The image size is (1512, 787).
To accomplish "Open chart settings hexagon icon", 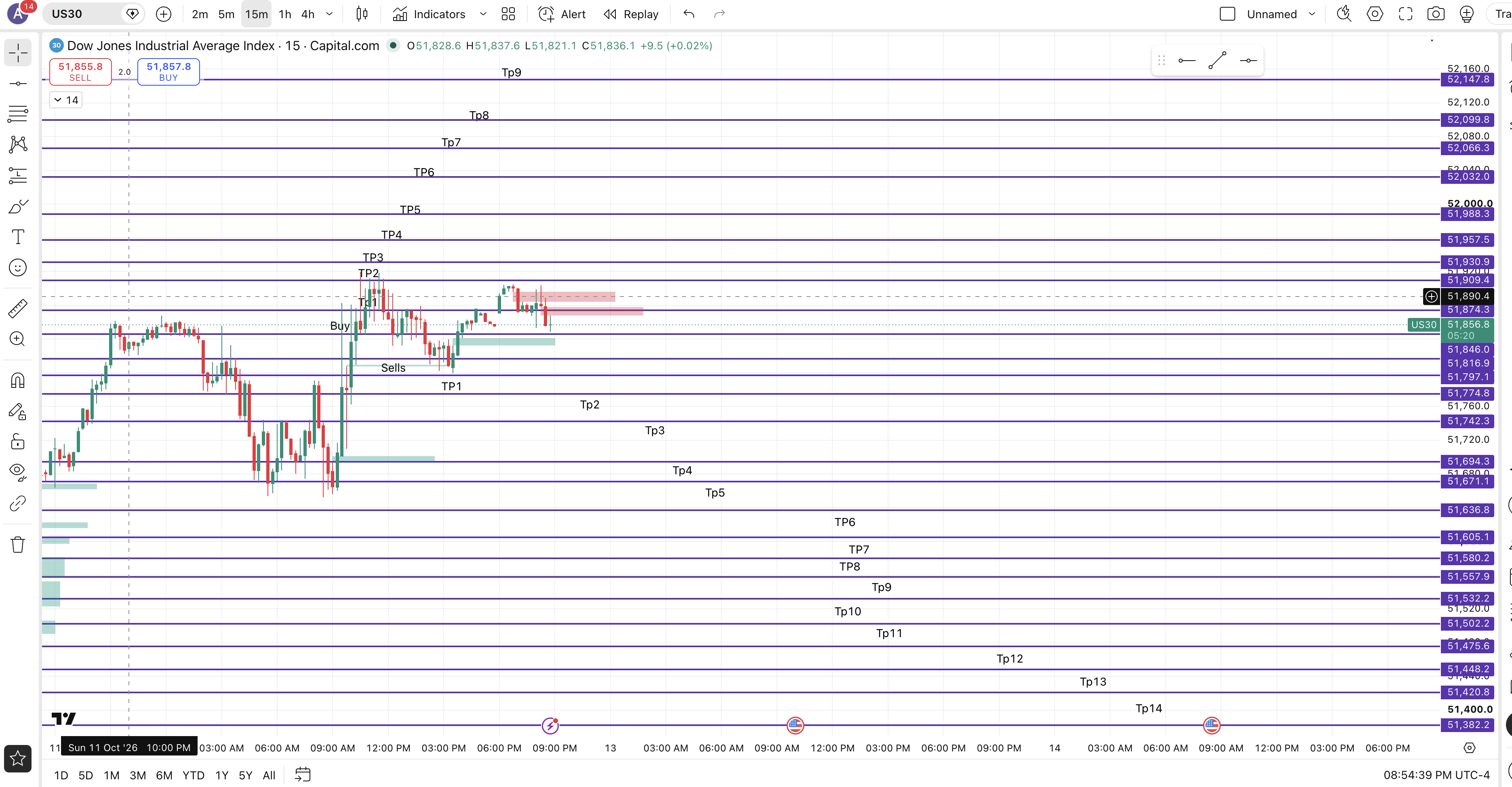I will click(1375, 14).
